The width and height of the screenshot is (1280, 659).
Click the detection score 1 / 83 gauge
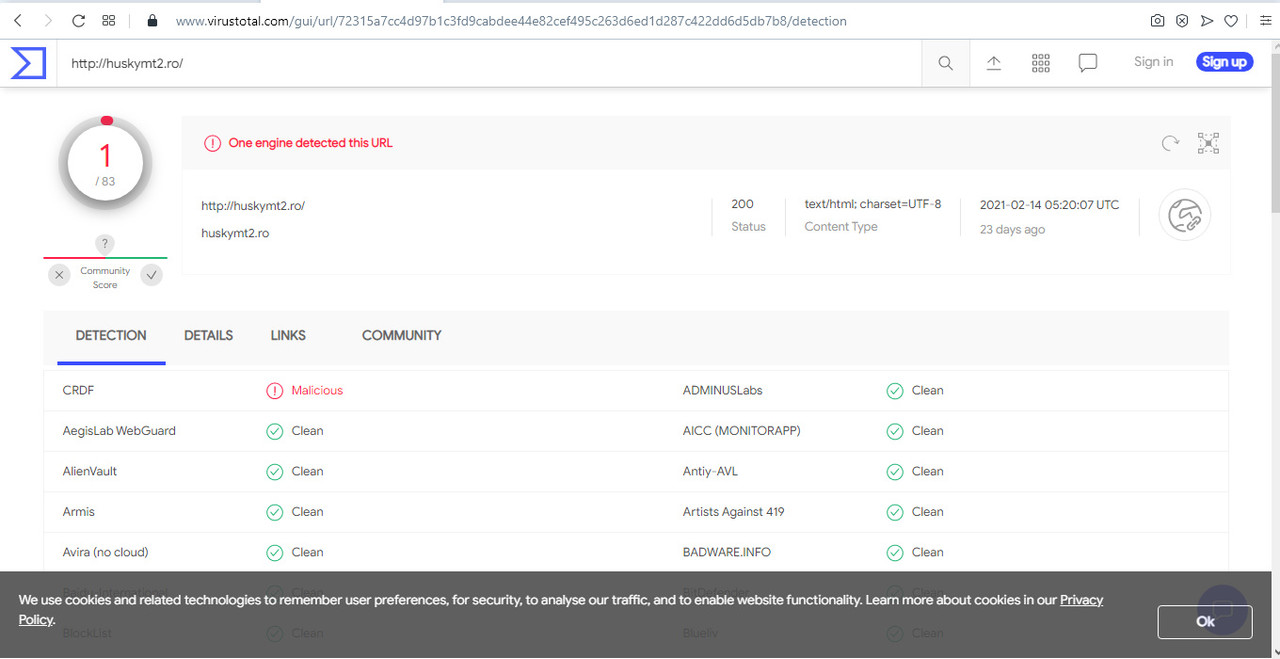pos(105,163)
